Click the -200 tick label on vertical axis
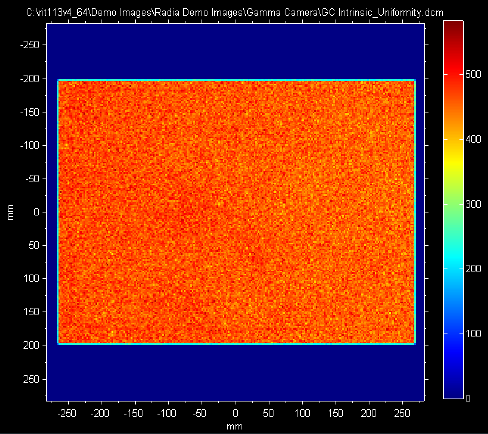The height and width of the screenshot is (434, 488). coord(30,79)
